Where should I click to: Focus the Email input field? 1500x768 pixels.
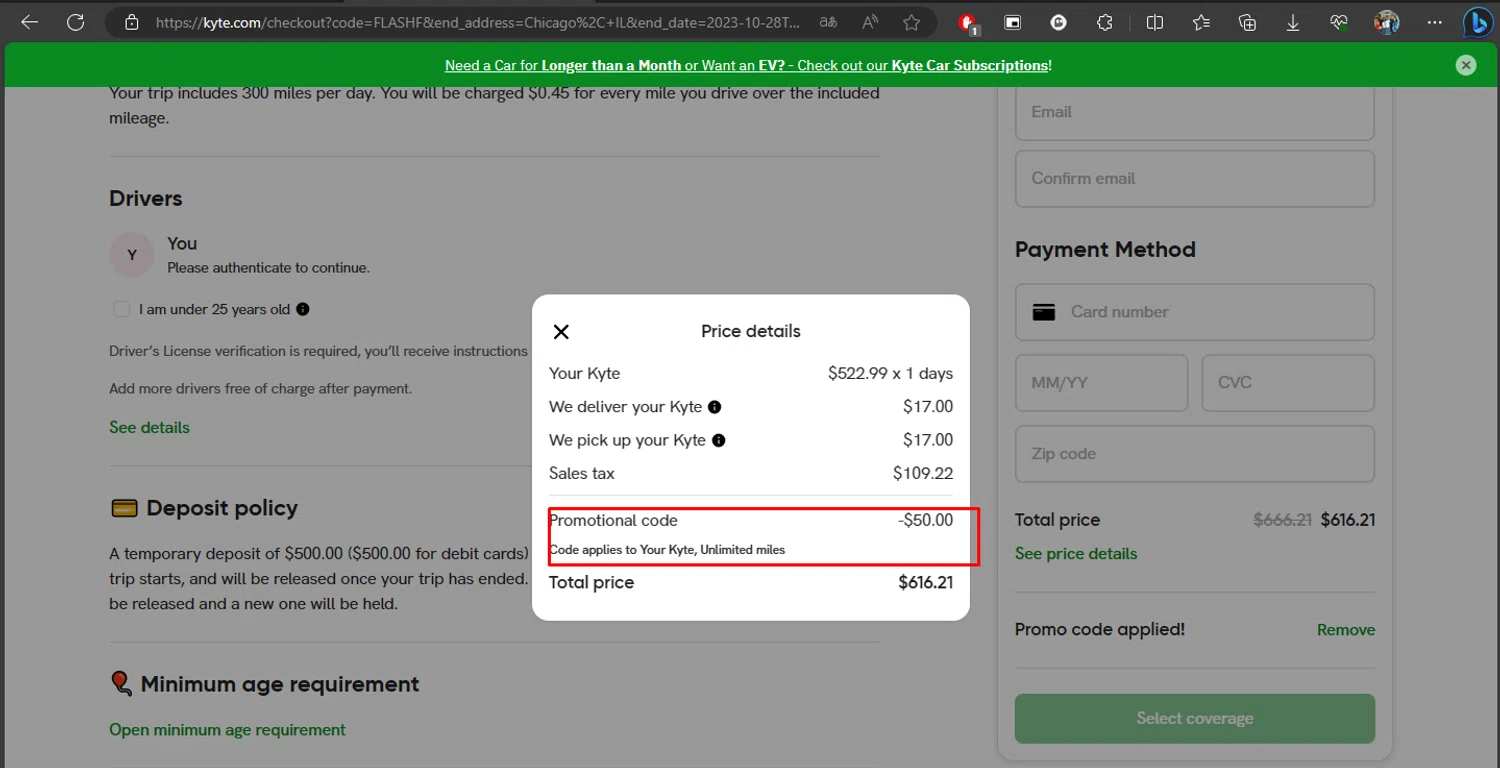(x=1195, y=112)
